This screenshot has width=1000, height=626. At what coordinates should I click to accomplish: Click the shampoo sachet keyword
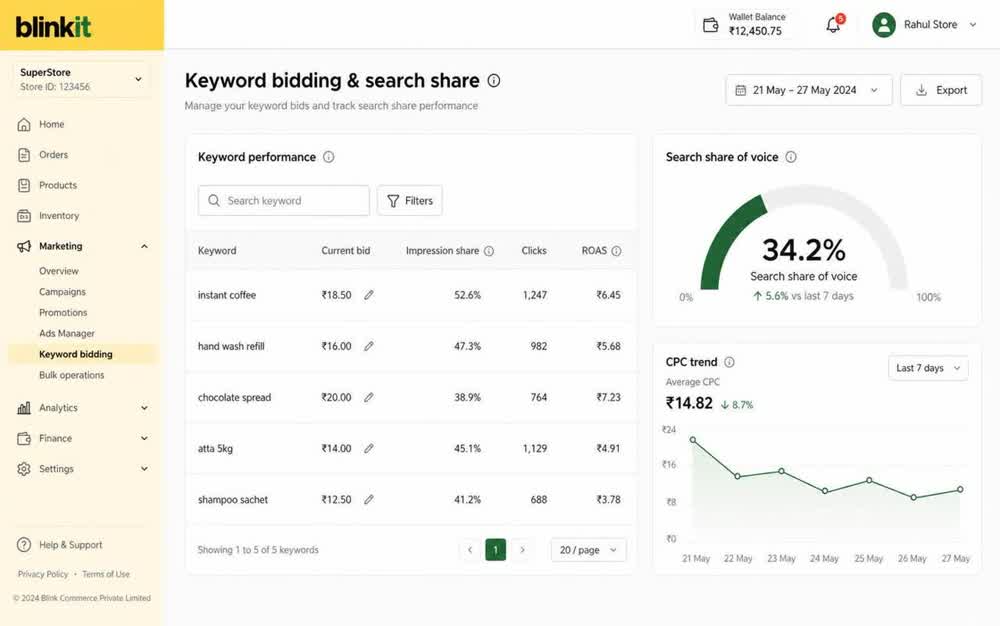point(233,500)
